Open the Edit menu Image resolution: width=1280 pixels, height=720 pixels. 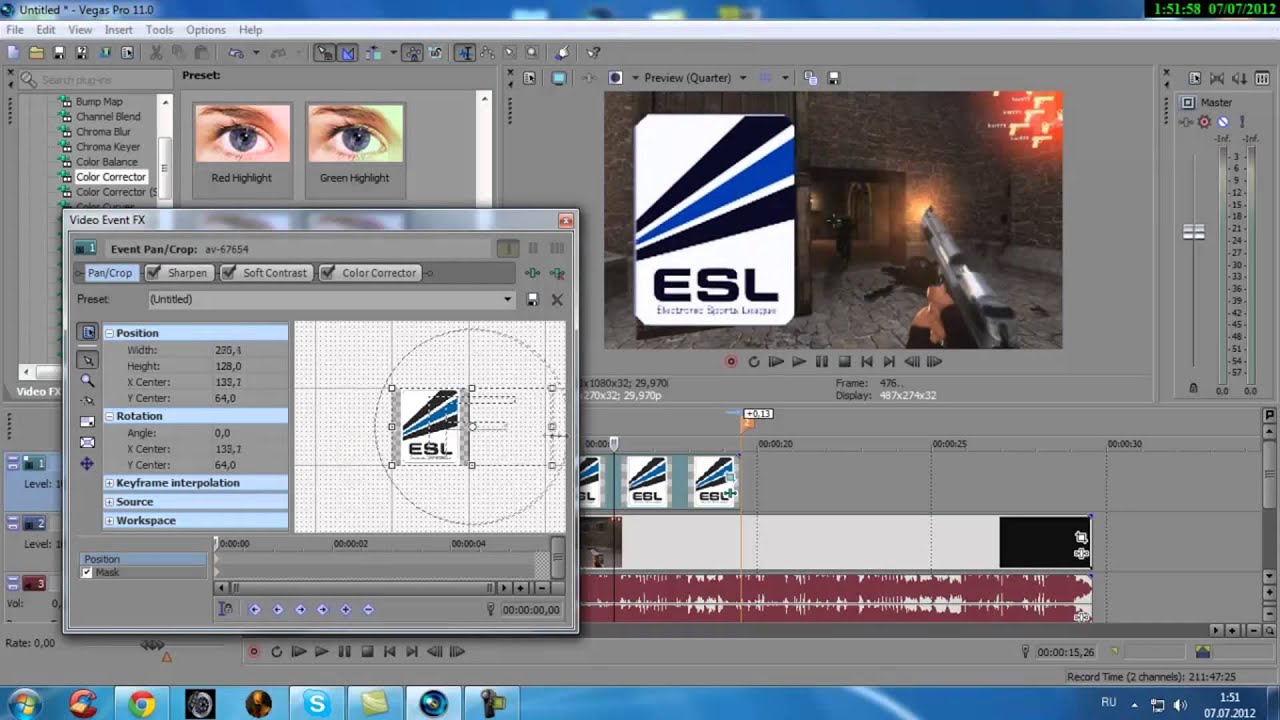click(46, 30)
